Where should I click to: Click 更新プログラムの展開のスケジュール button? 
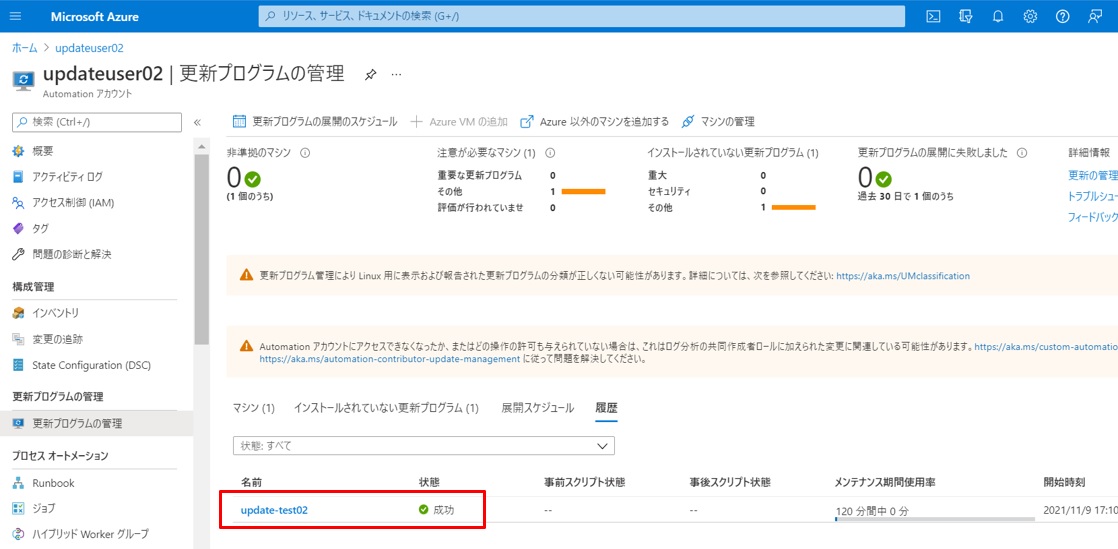click(x=314, y=122)
